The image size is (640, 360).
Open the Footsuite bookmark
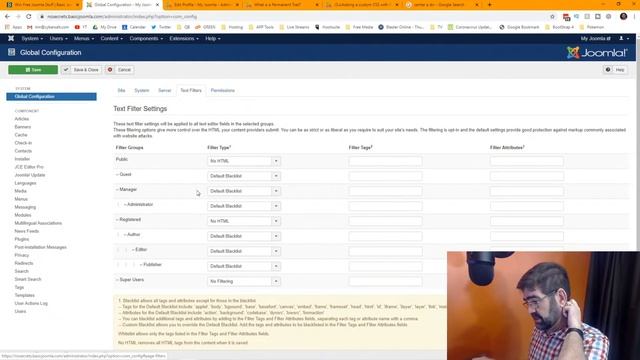point(327,27)
